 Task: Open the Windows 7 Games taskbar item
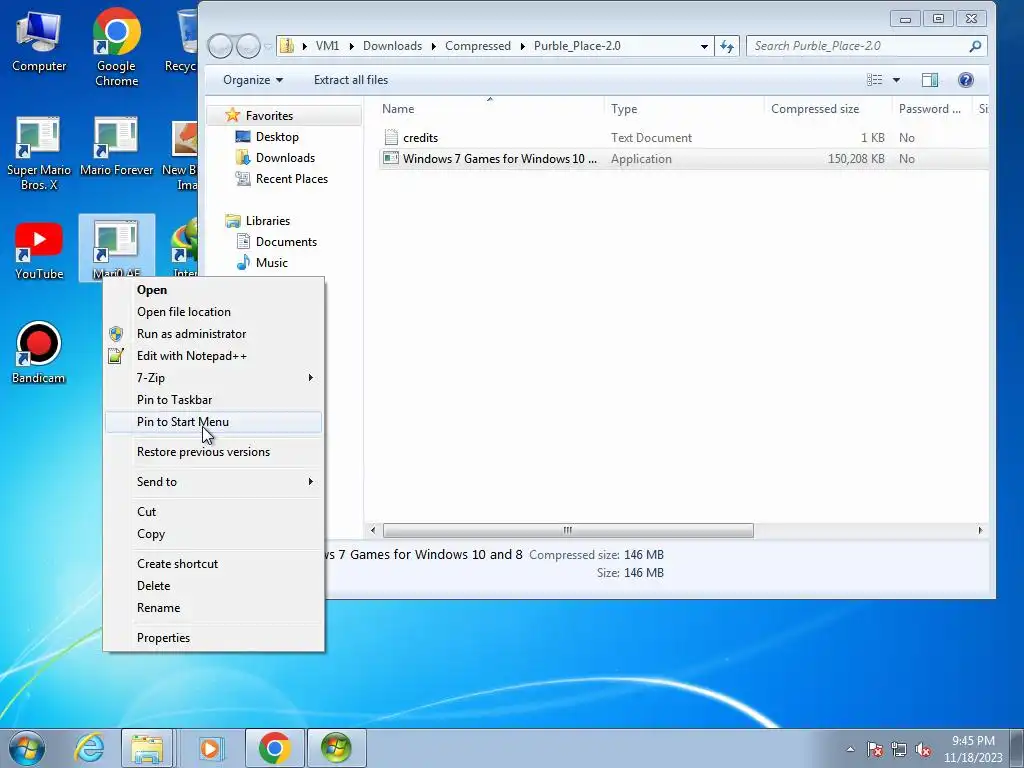tap(336, 748)
